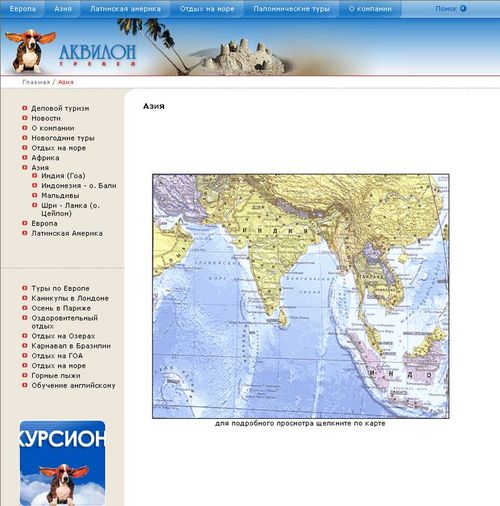Open the Карнавал в Бразилии link

tap(71, 346)
